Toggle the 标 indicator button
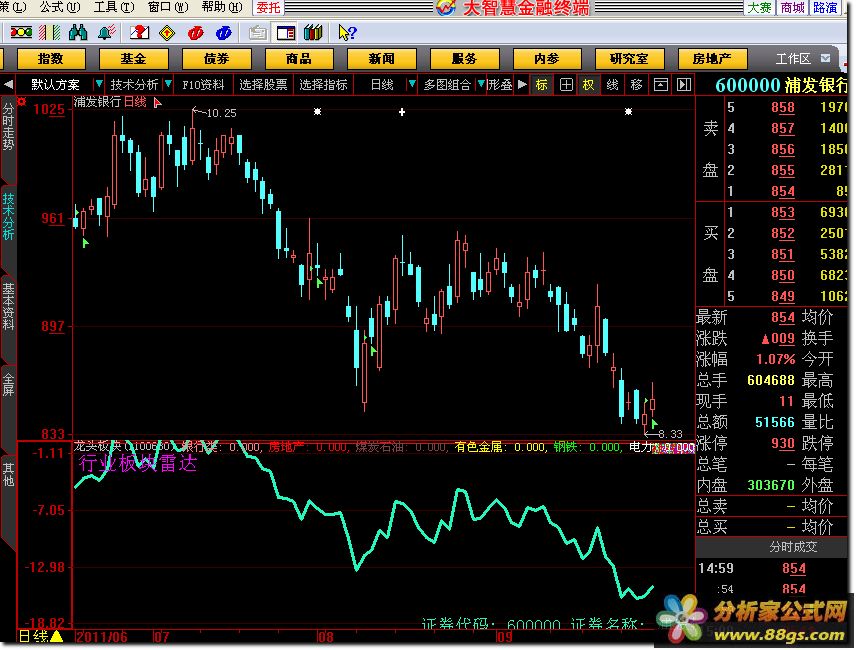The image size is (856, 650). coord(542,85)
